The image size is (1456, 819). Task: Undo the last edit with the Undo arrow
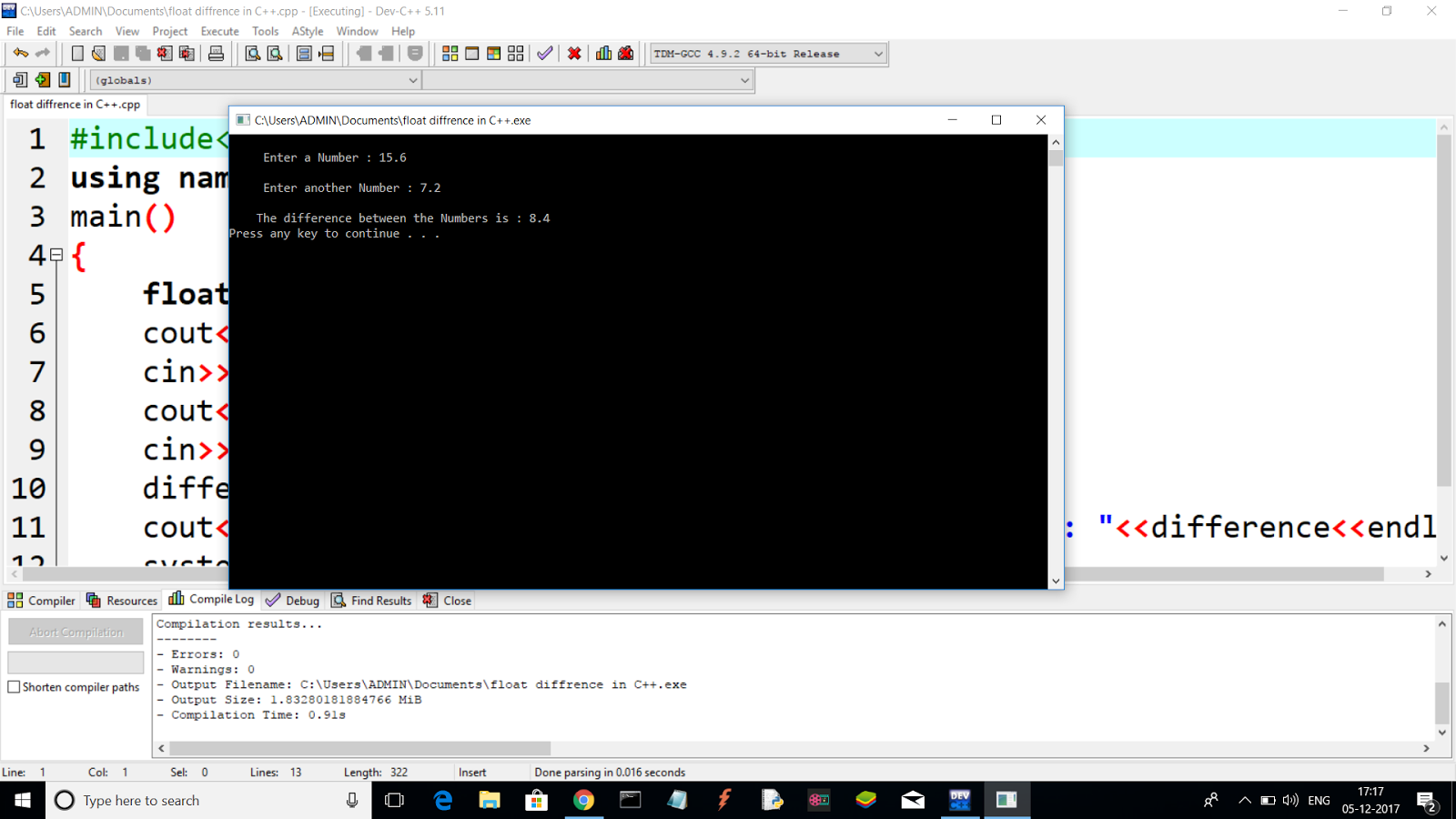tap(20, 53)
